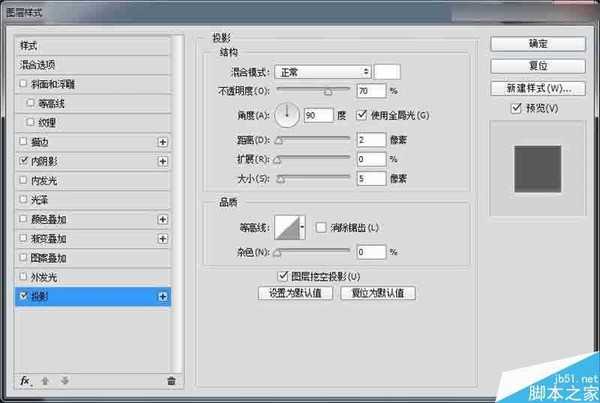The height and width of the screenshot is (403, 600).
Task: Enable the 等高线 sub-option checkbox
Action: click(x=31, y=103)
